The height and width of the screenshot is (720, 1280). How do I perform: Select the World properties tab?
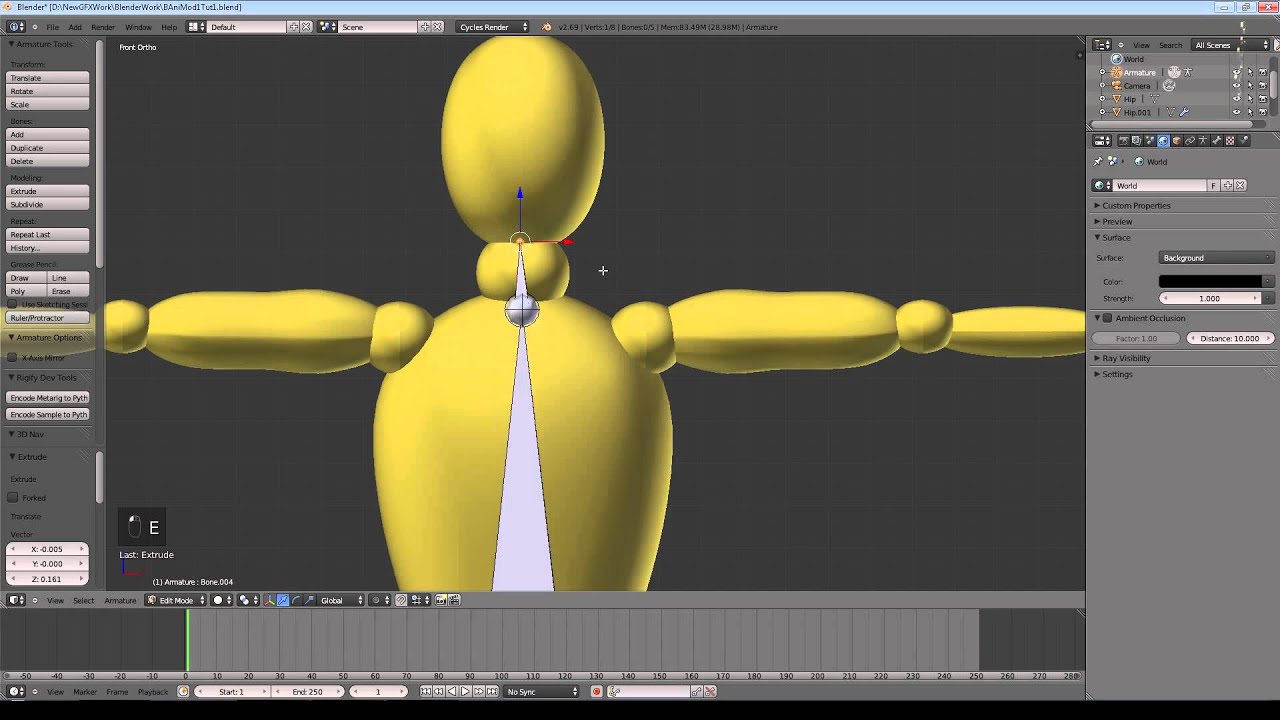point(1163,141)
